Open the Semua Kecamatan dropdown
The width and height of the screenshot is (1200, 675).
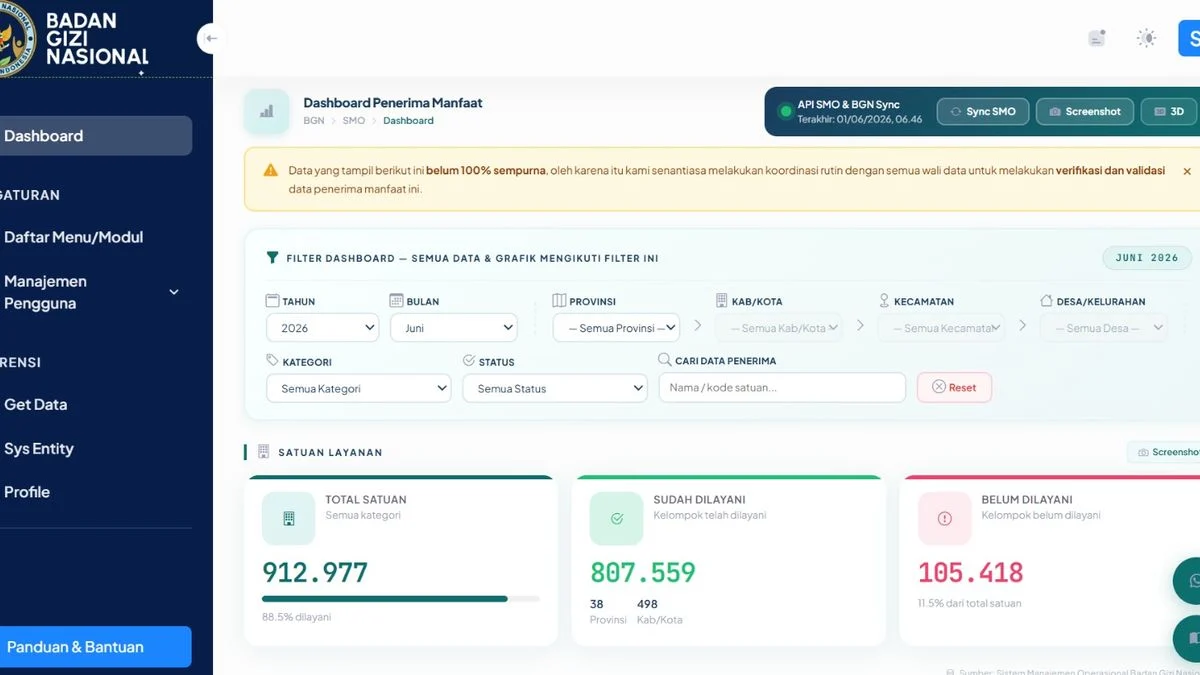click(x=941, y=328)
